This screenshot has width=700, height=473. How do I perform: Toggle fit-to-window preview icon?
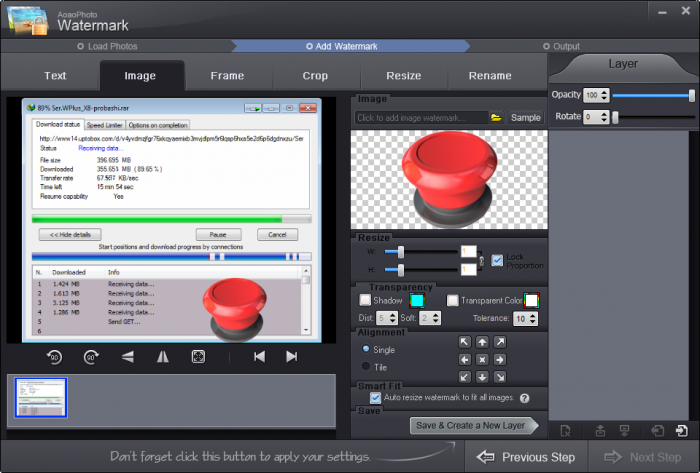coord(198,357)
